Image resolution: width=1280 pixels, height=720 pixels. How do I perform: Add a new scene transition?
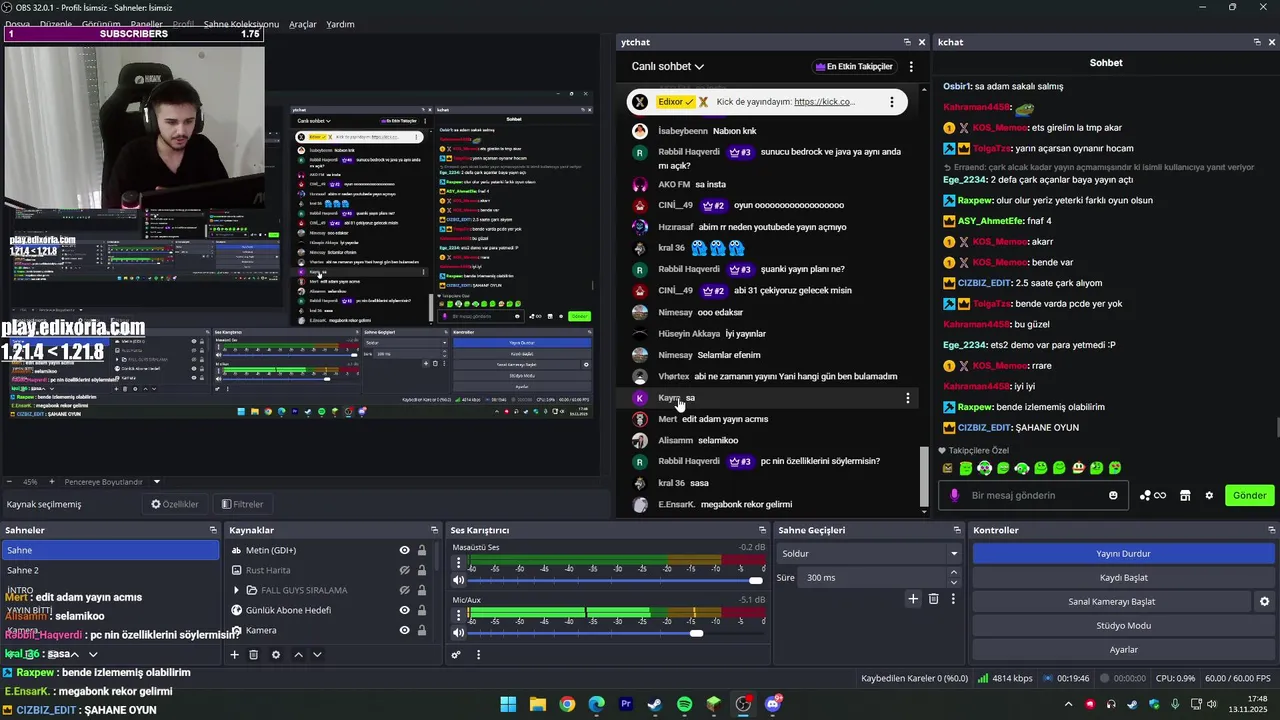click(913, 599)
